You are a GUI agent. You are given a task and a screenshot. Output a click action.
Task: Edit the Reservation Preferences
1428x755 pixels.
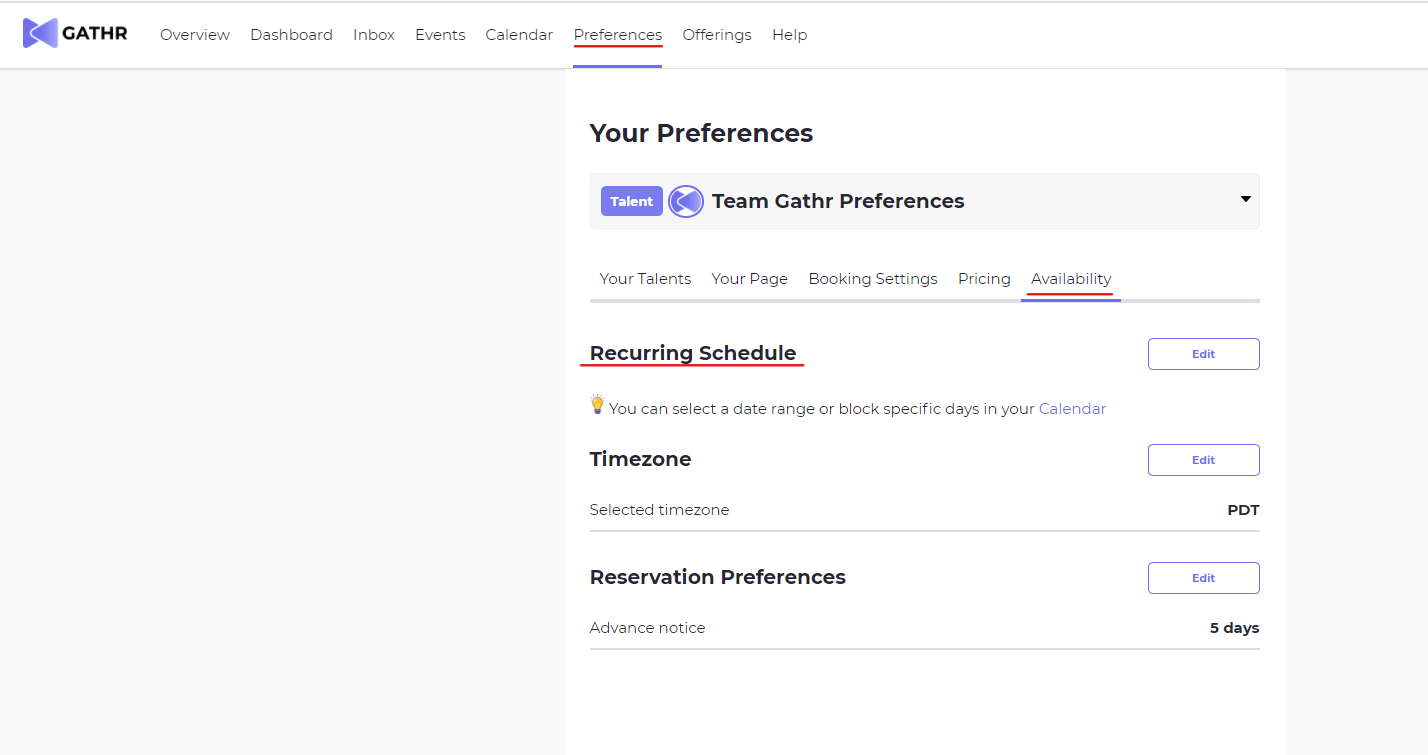pyautogui.click(x=1203, y=578)
